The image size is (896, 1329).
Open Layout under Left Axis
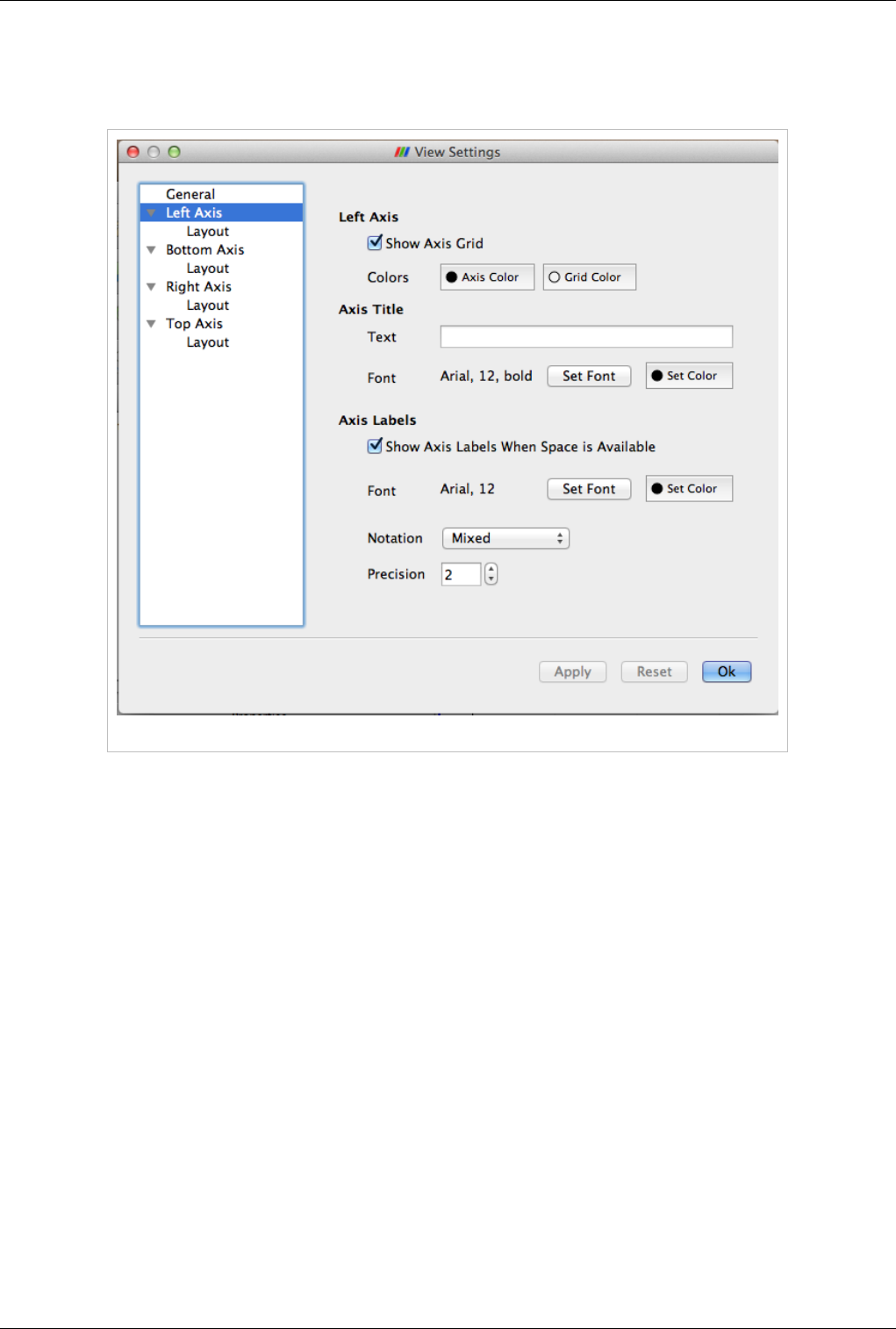[208, 232]
